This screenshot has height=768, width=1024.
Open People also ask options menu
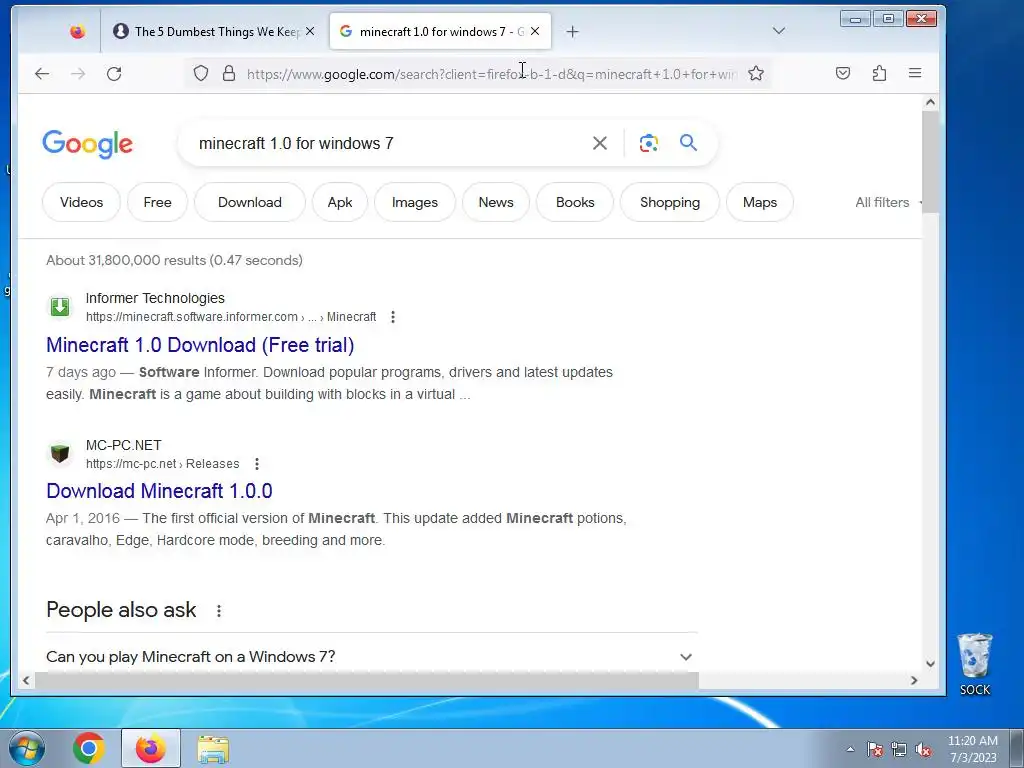pos(219,611)
